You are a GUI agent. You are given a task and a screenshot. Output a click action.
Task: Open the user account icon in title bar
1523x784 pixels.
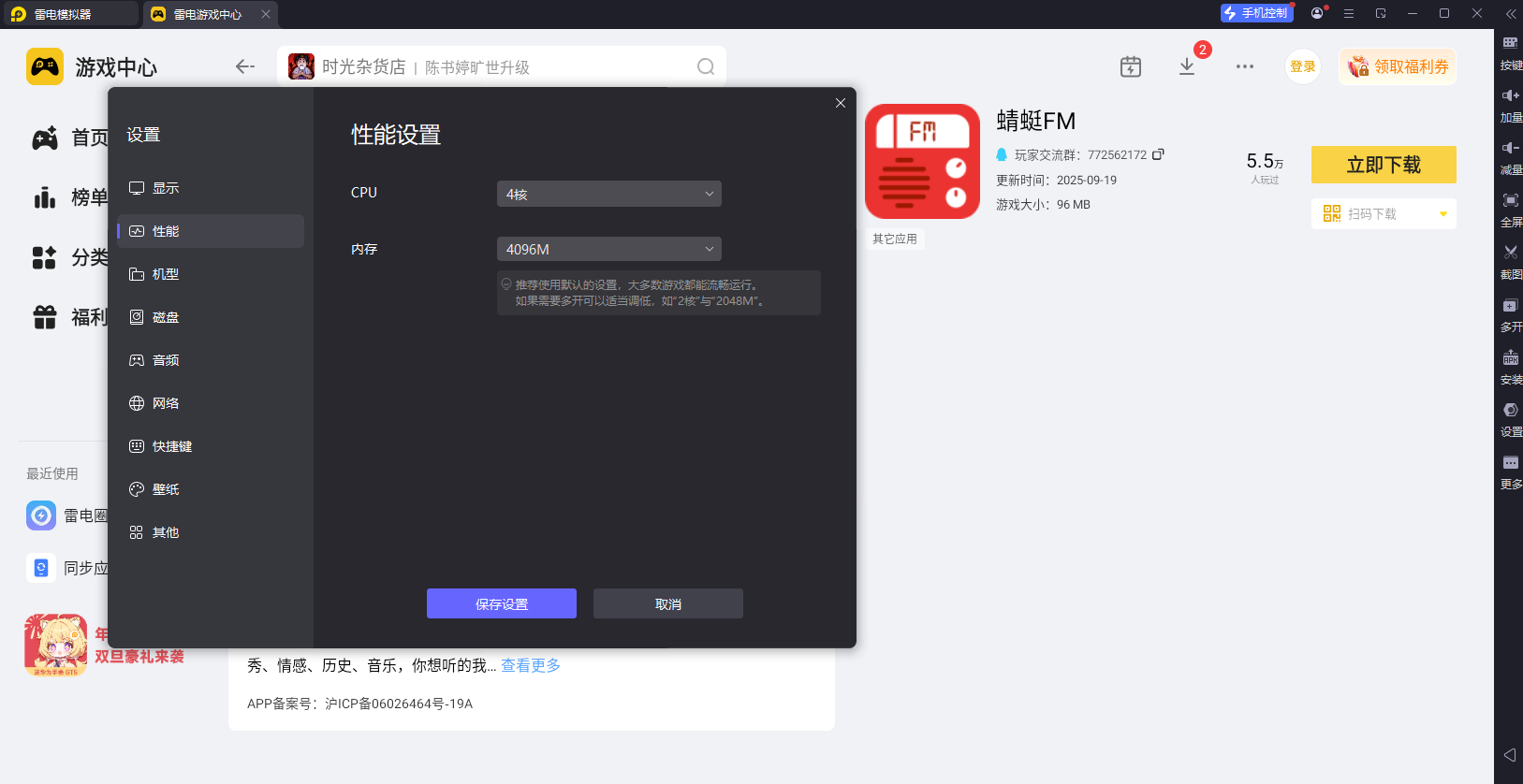click(x=1318, y=13)
